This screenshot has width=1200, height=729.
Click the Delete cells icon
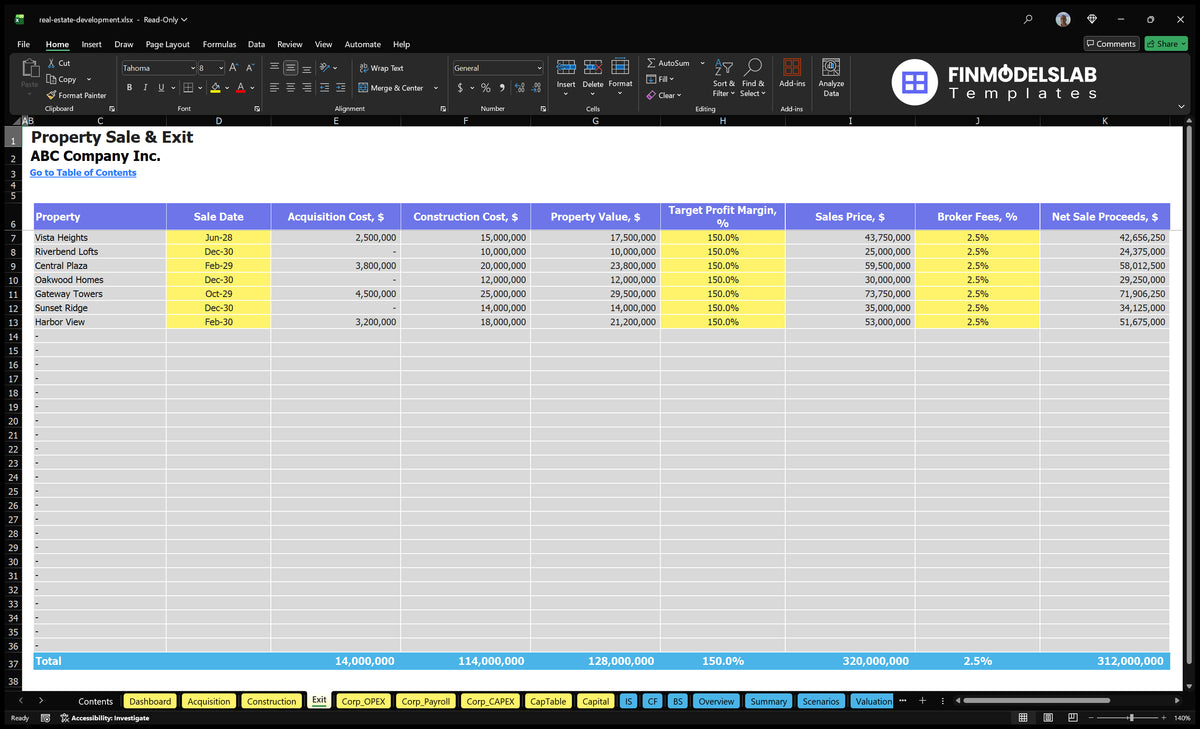pos(593,67)
